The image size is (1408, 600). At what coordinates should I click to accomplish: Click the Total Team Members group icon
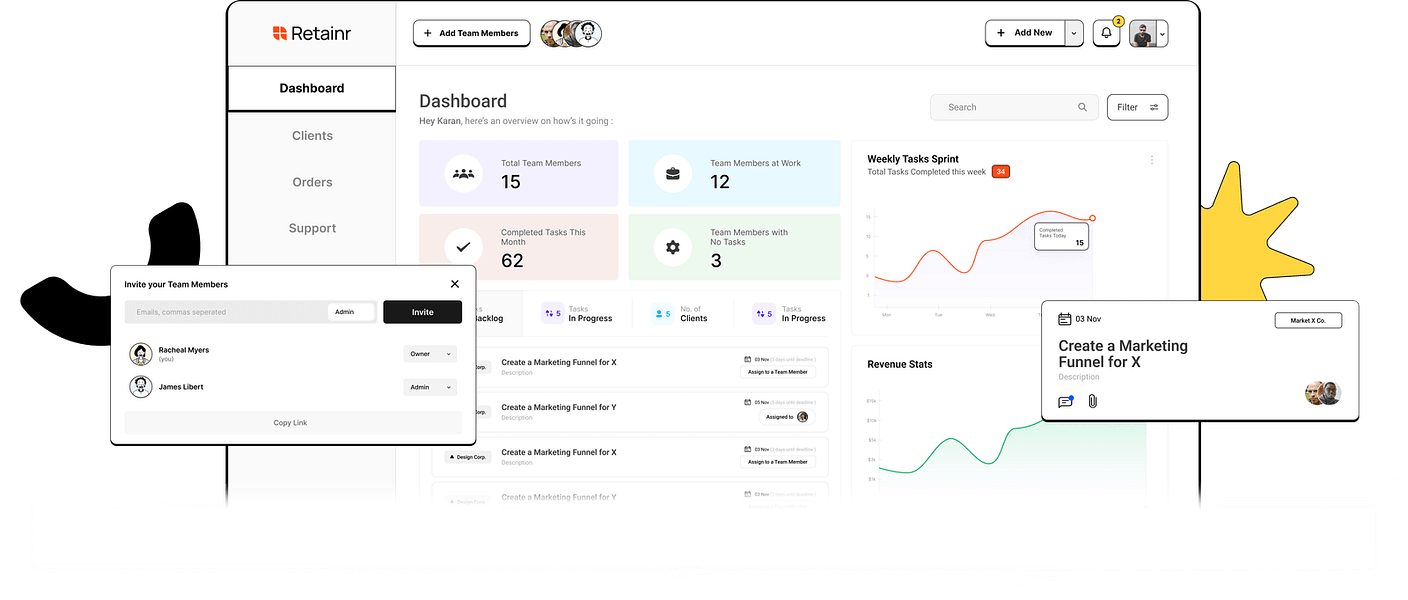click(463, 173)
